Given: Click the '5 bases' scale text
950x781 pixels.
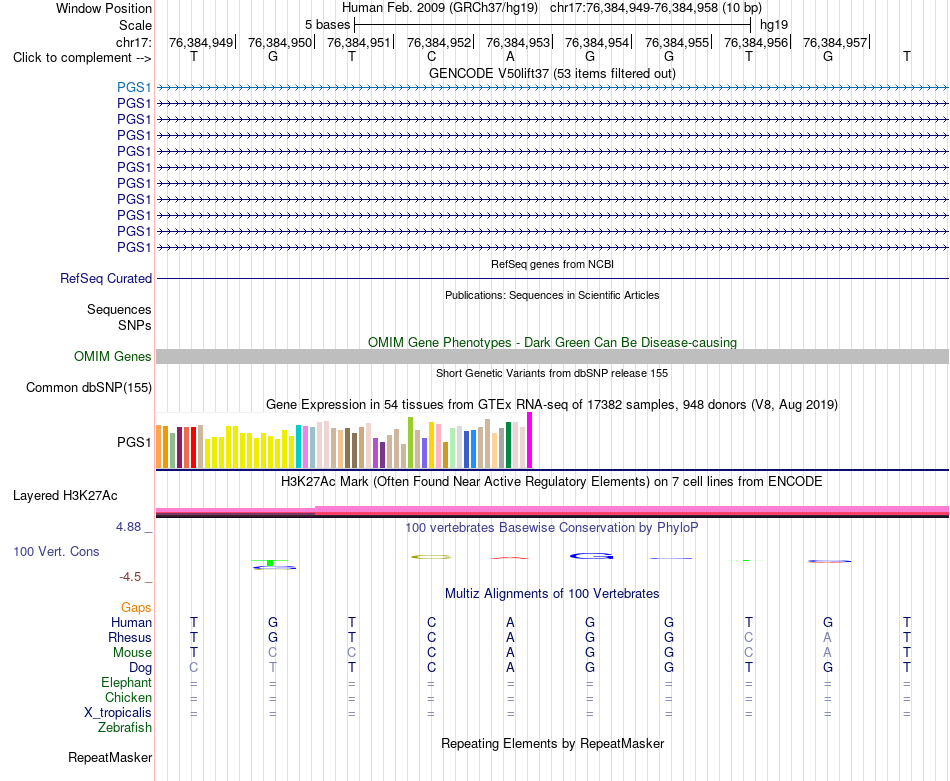Looking at the screenshot, I should pyautogui.click(x=327, y=25).
